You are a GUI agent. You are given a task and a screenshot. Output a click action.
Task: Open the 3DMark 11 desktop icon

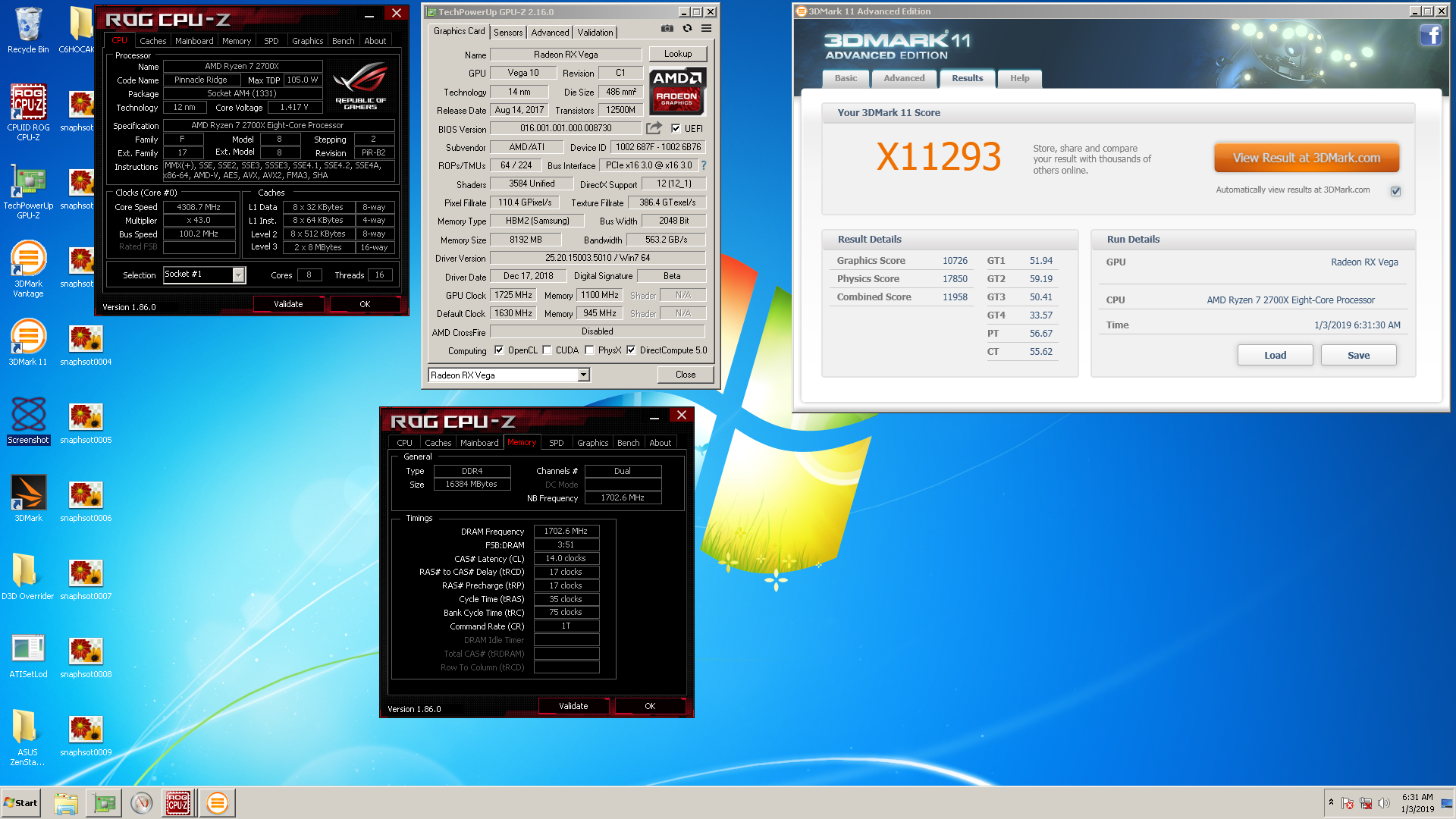(28, 343)
